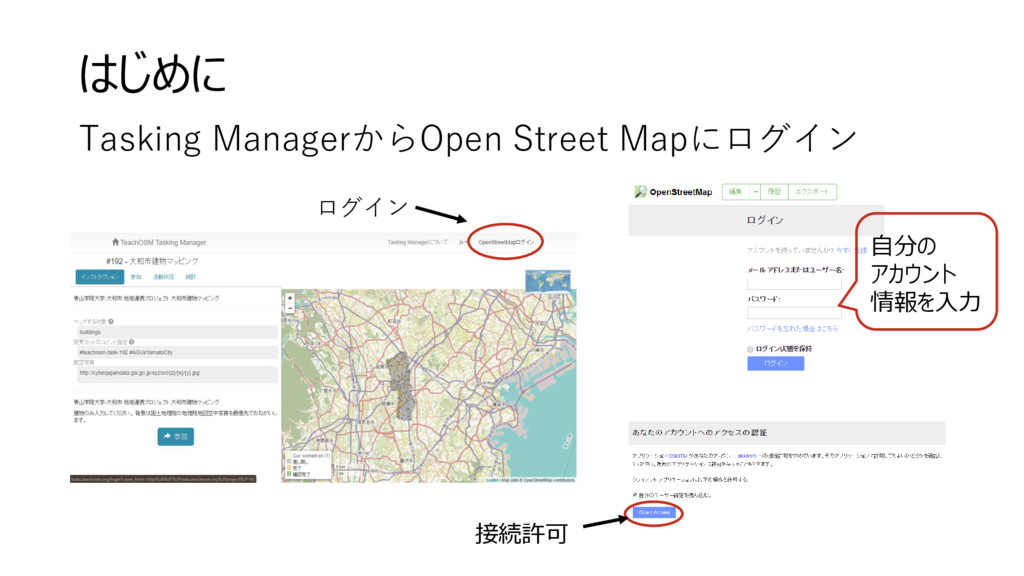Open the jp language dropdown
The image size is (1024, 576).
pyautogui.click(x=462, y=242)
